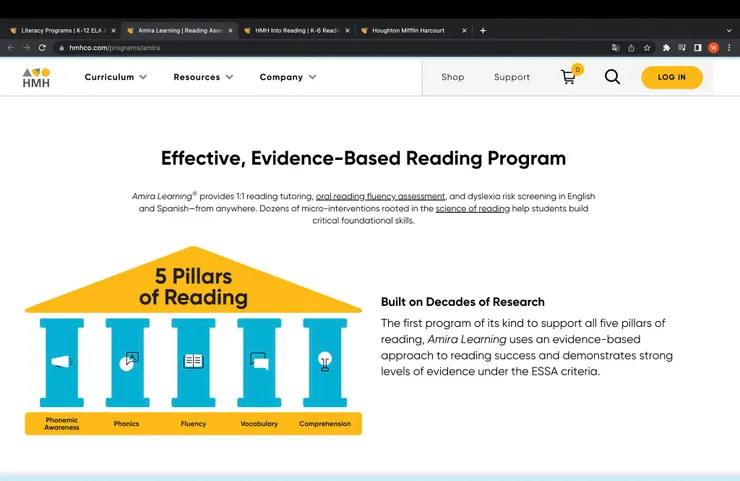Image resolution: width=740 pixels, height=481 pixels.
Task: Expand the Company dropdown menu
Action: [x=288, y=77]
